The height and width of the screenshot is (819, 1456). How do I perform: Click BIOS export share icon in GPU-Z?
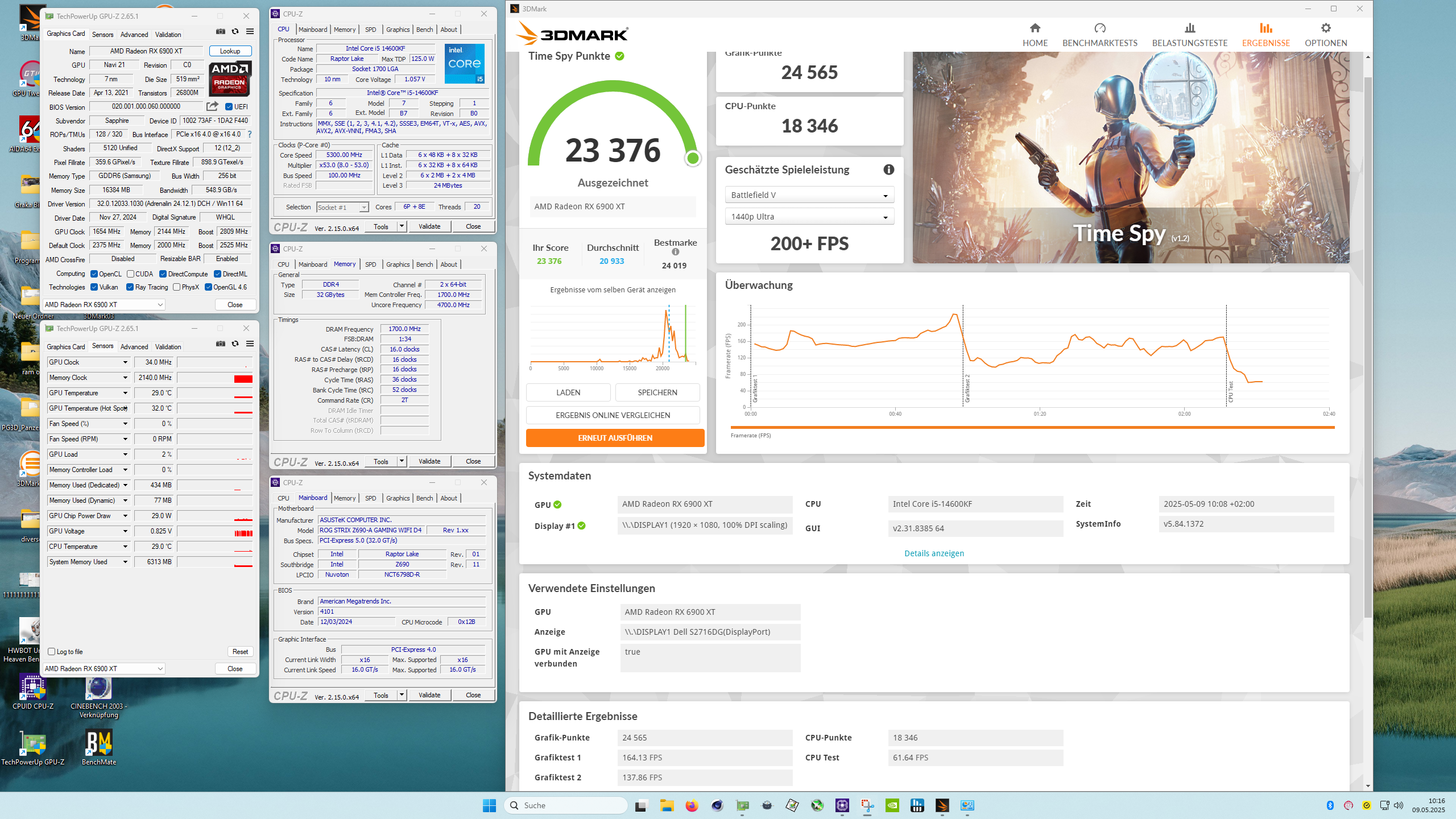[212, 106]
